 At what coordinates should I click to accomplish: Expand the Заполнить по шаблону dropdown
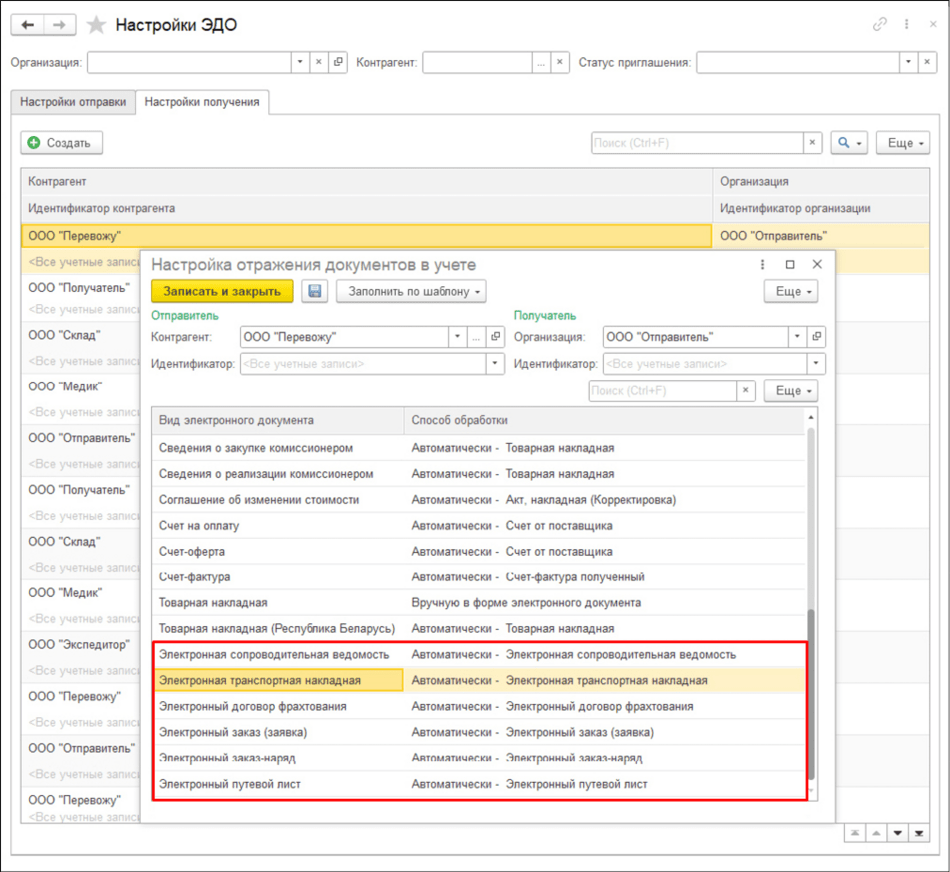411,291
